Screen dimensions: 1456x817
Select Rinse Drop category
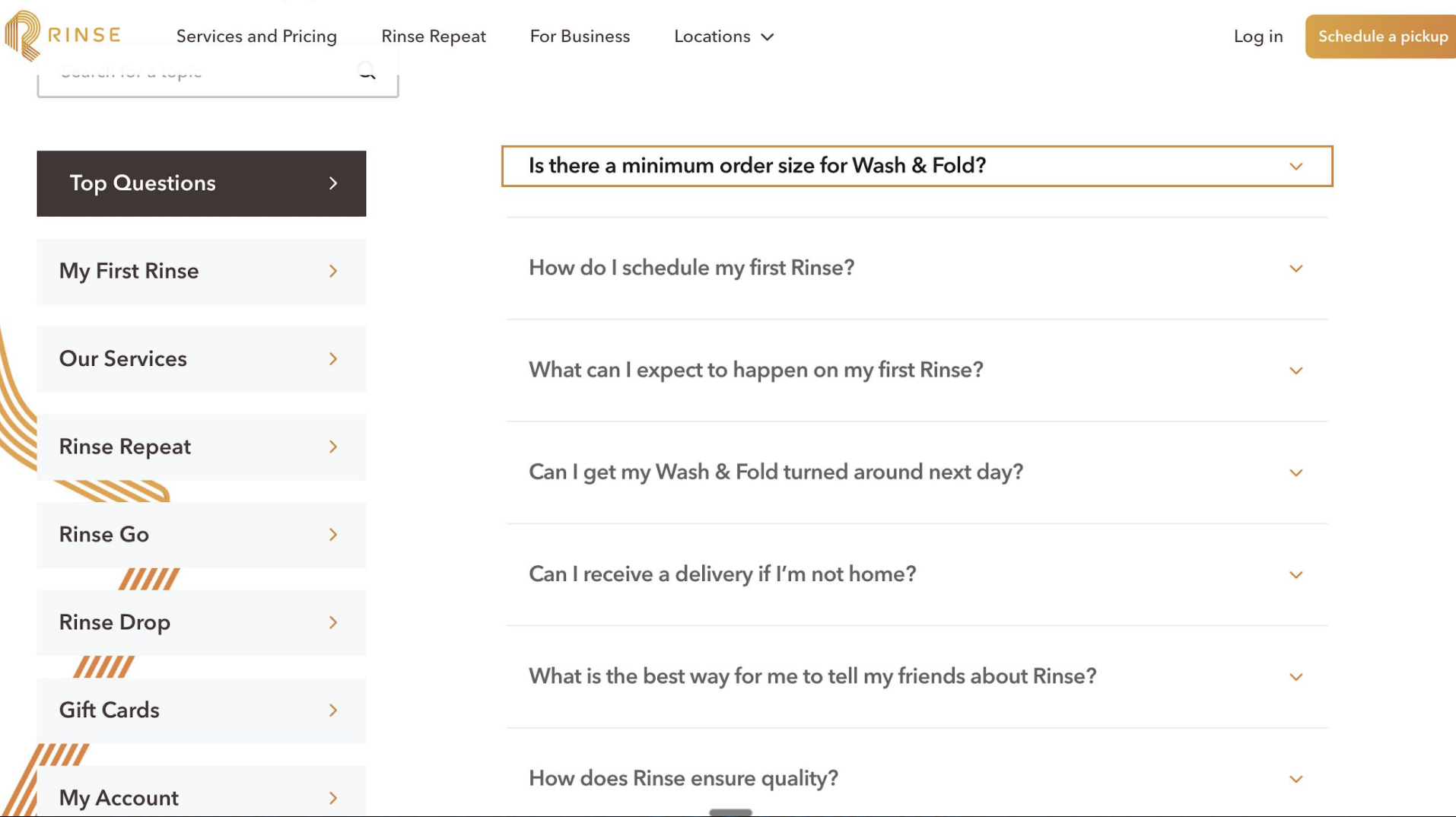[x=202, y=623]
